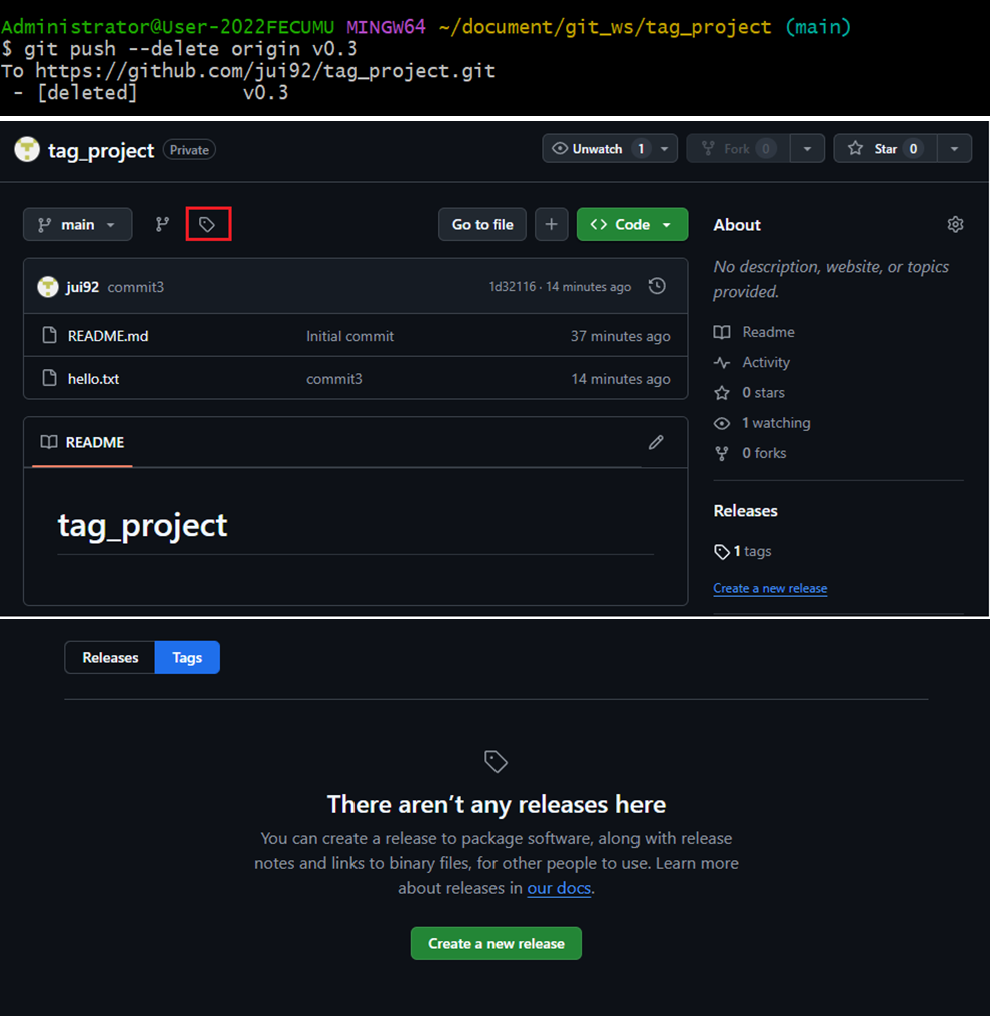Click the Initial commit message

tap(350, 336)
